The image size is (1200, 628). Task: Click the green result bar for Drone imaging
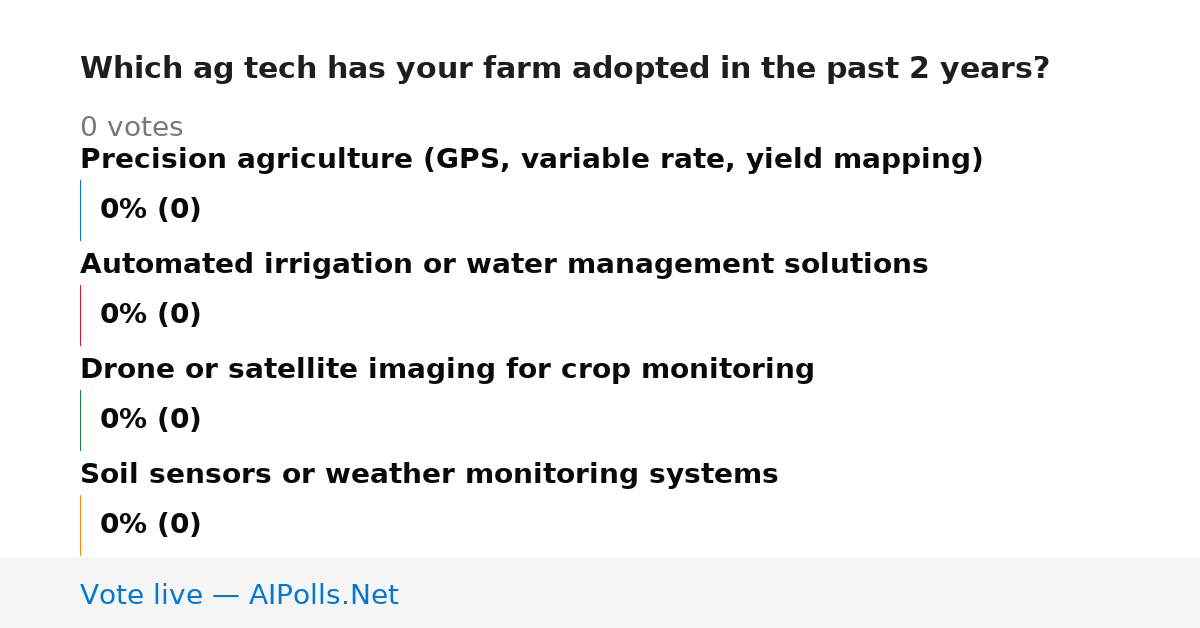(80, 420)
